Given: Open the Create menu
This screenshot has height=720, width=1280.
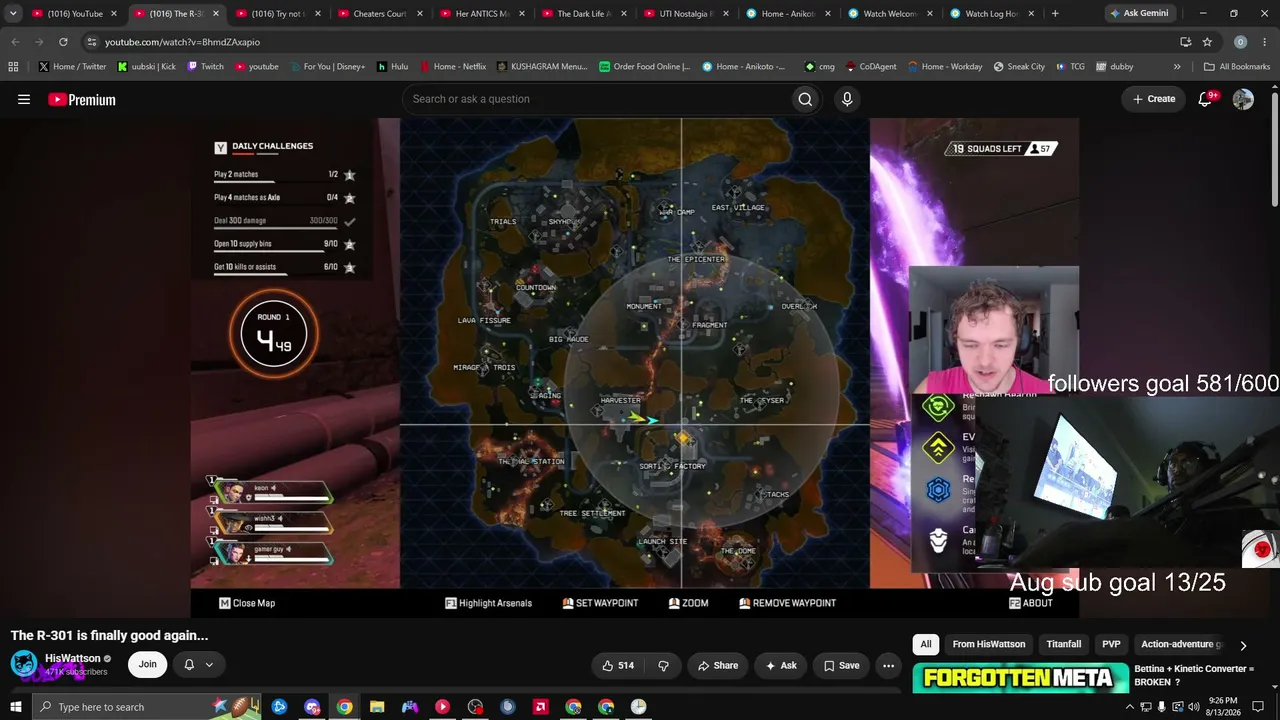Looking at the screenshot, I should tap(1154, 99).
